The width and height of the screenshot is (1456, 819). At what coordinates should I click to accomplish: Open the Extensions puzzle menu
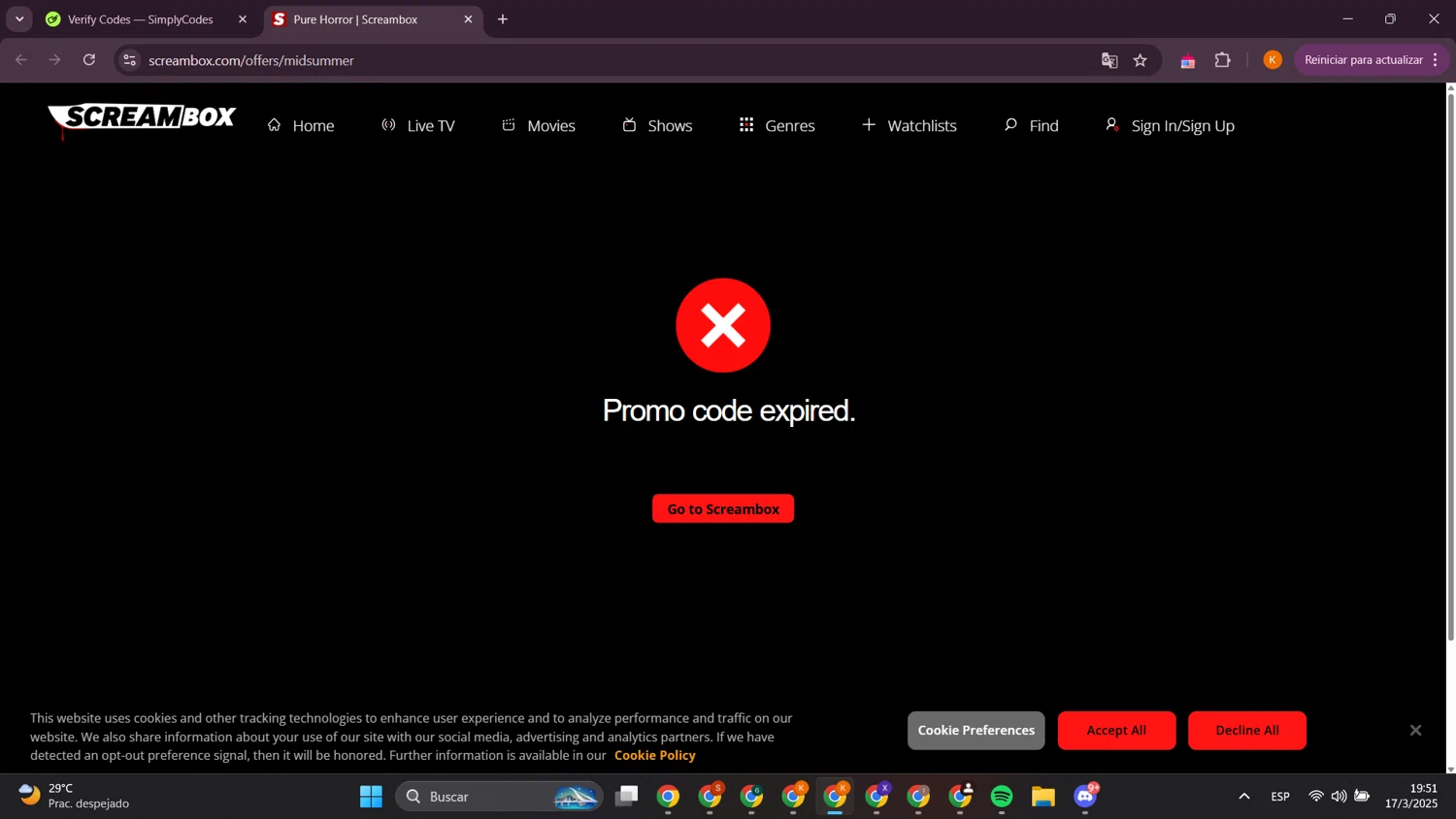[x=1223, y=60]
